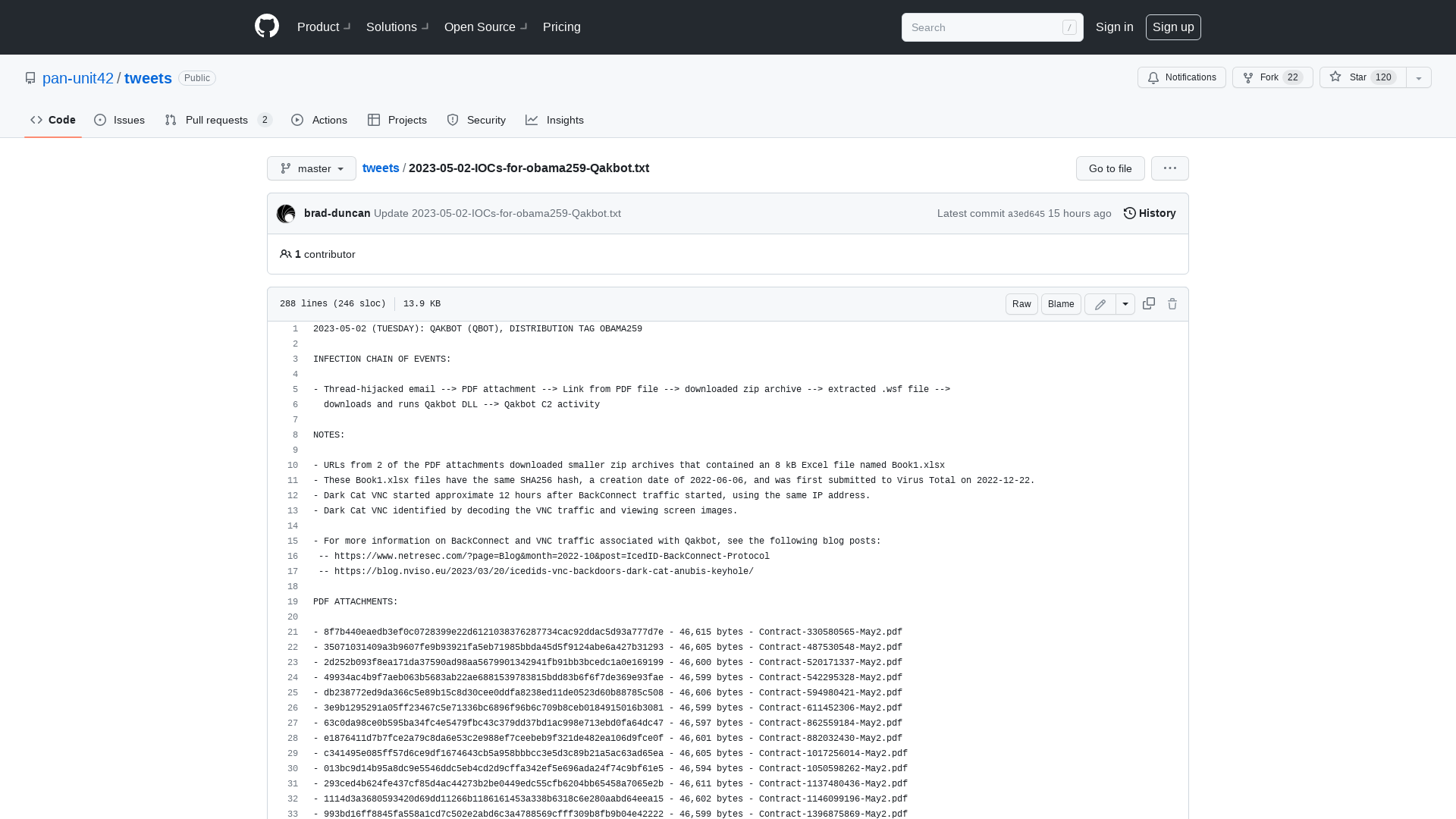
Task: Open the GitHub homepage logo
Action: [x=267, y=27]
